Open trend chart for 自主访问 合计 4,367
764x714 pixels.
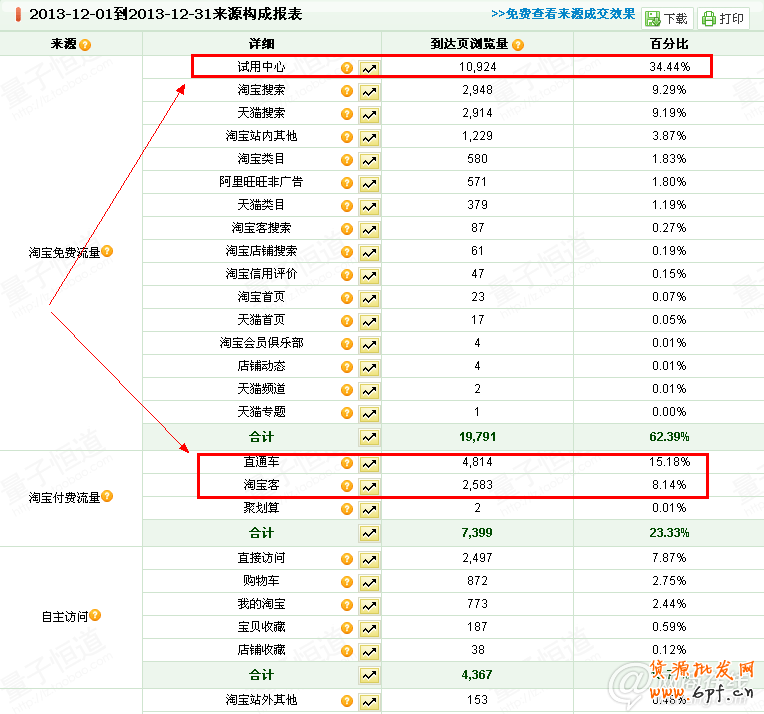[x=369, y=675]
